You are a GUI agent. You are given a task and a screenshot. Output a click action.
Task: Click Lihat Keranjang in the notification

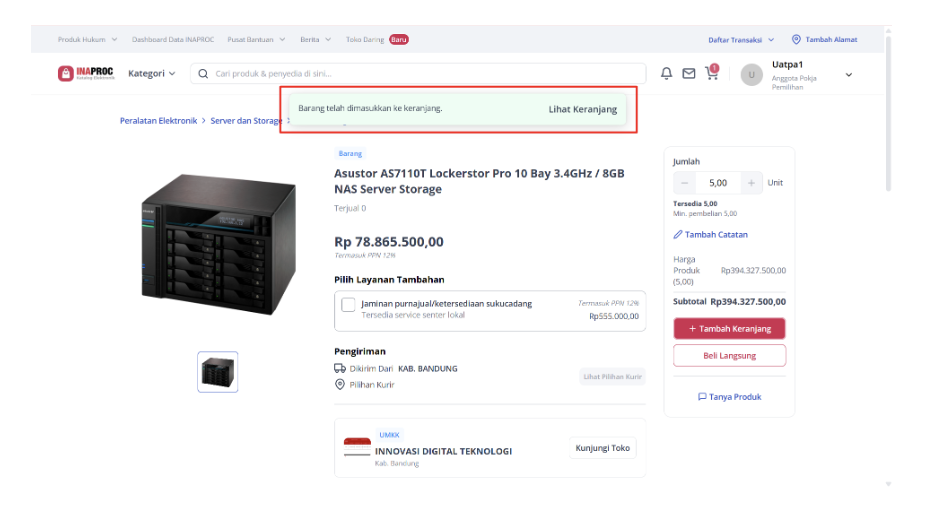click(582, 109)
